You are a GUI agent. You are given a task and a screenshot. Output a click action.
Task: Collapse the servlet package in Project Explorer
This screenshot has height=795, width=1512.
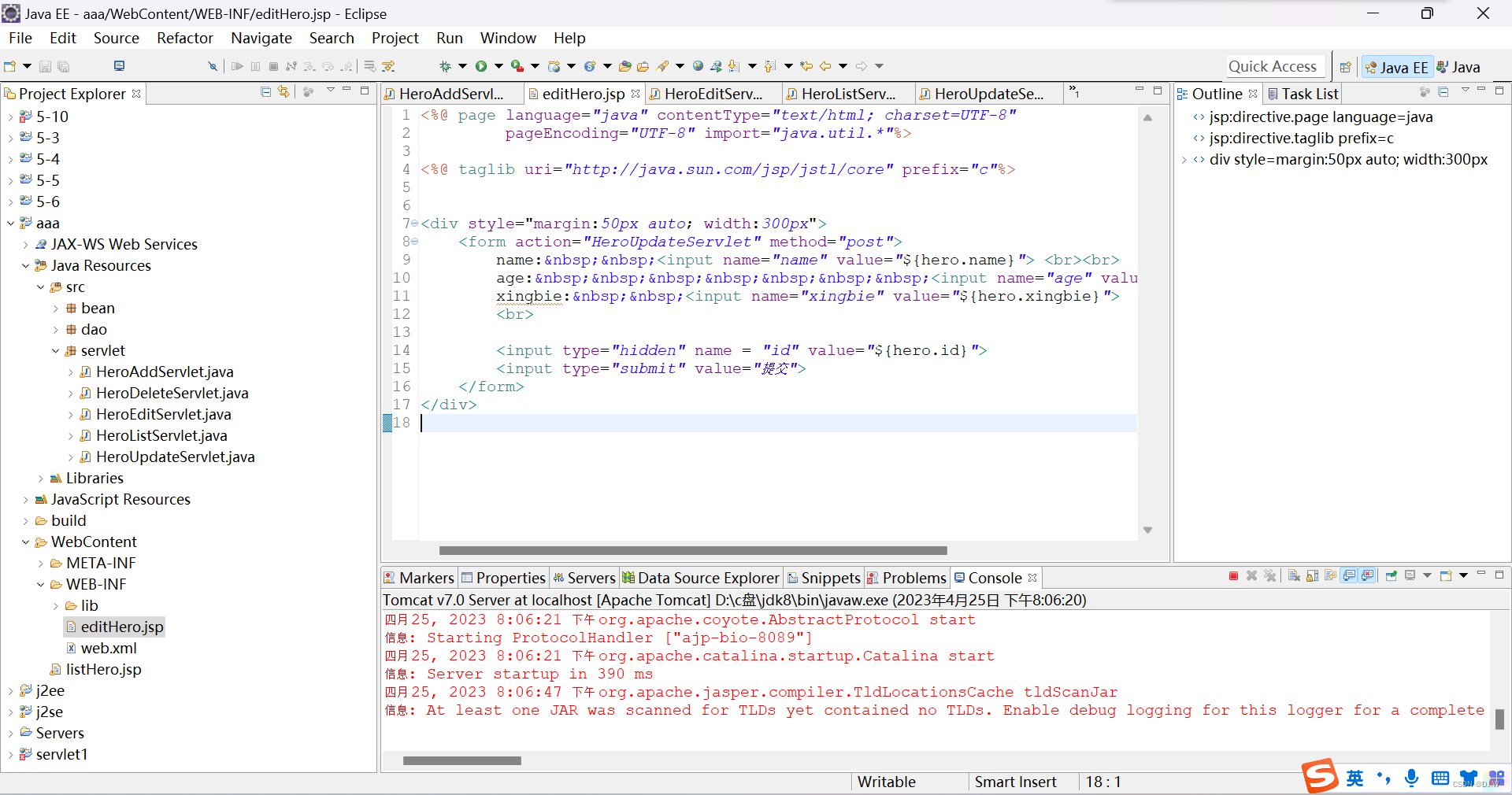55,351
